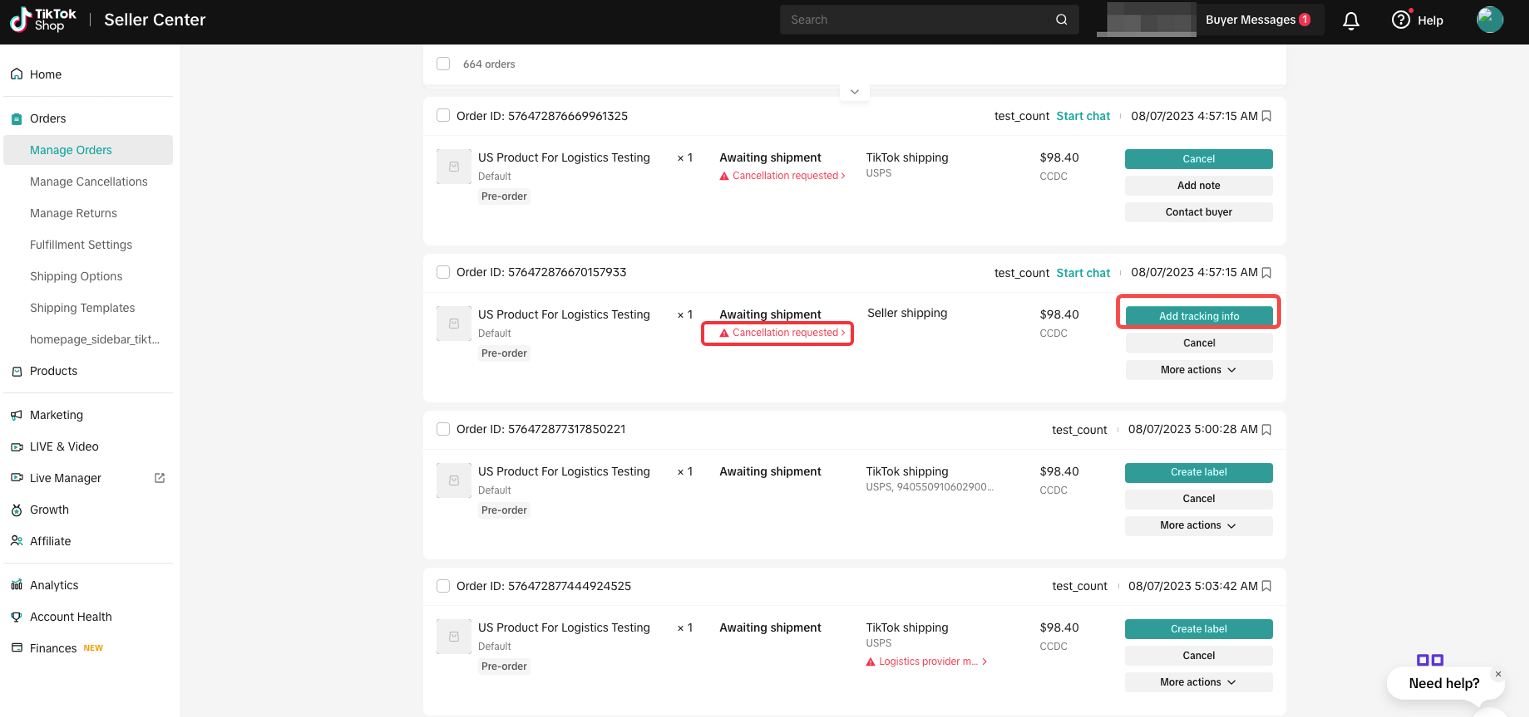Screen dimensions: 1529x717
Task: Expand the collapsed filter chevron above orders
Action: [x=854, y=92]
